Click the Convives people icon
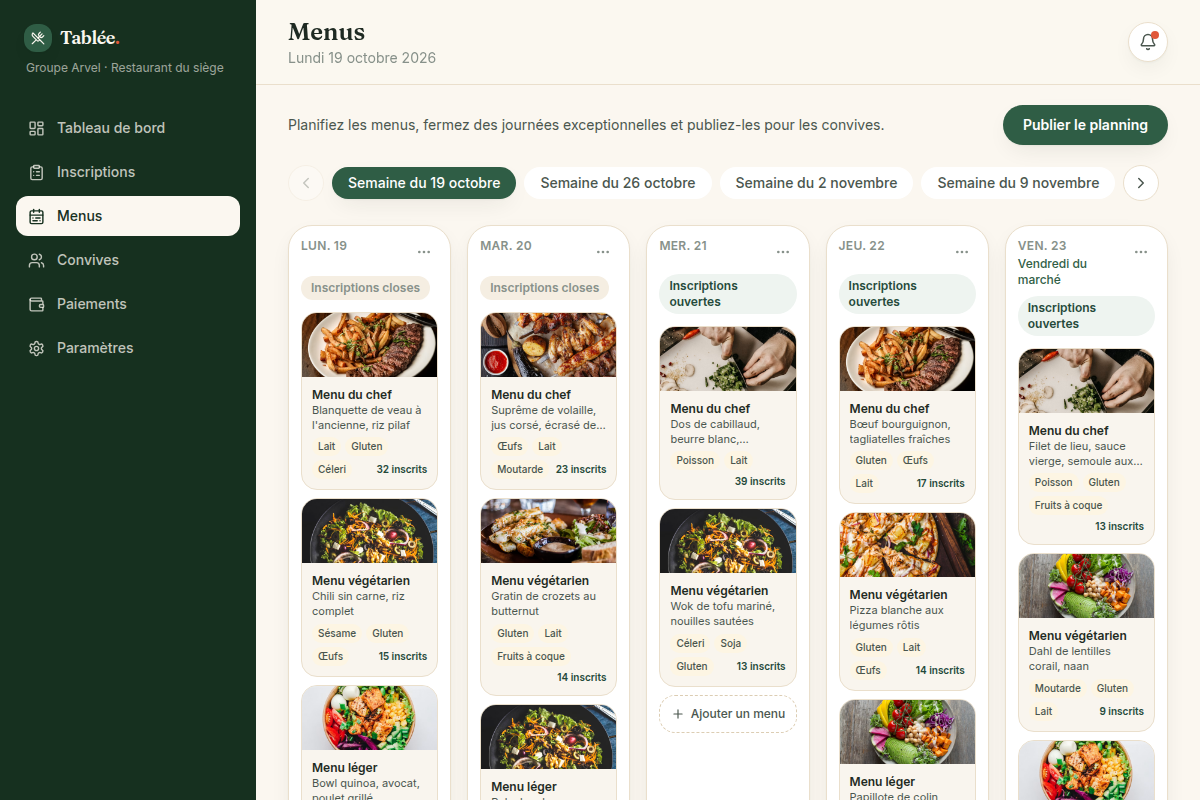This screenshot has height=800, width=1200. (37, 260)
